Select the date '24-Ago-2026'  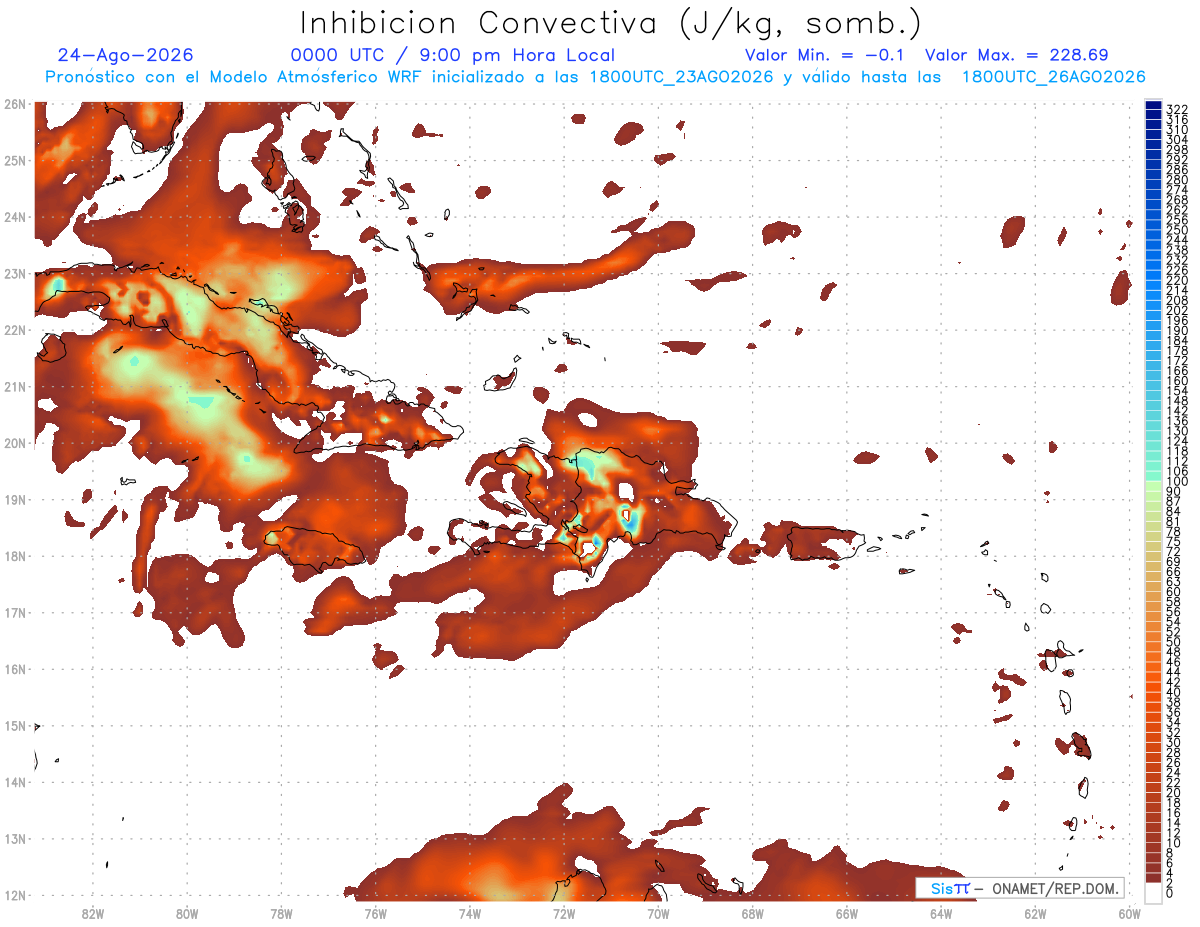125,55
